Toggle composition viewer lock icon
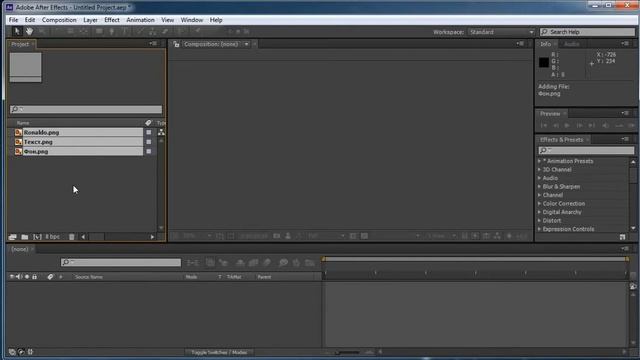The width and height of the screenshot is (640, 360). [176, 44]
